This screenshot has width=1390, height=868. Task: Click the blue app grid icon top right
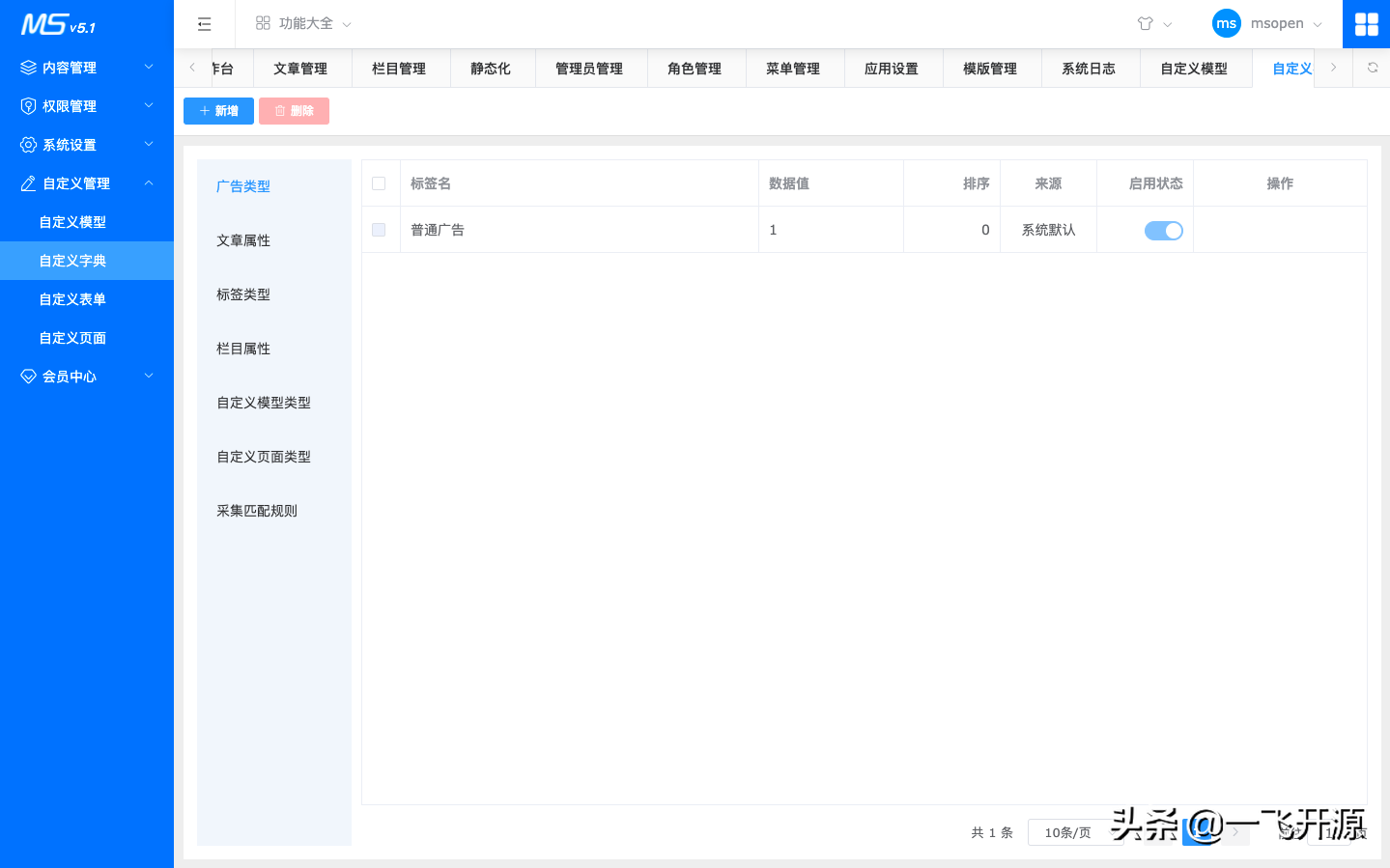[x=1366, y=23]
